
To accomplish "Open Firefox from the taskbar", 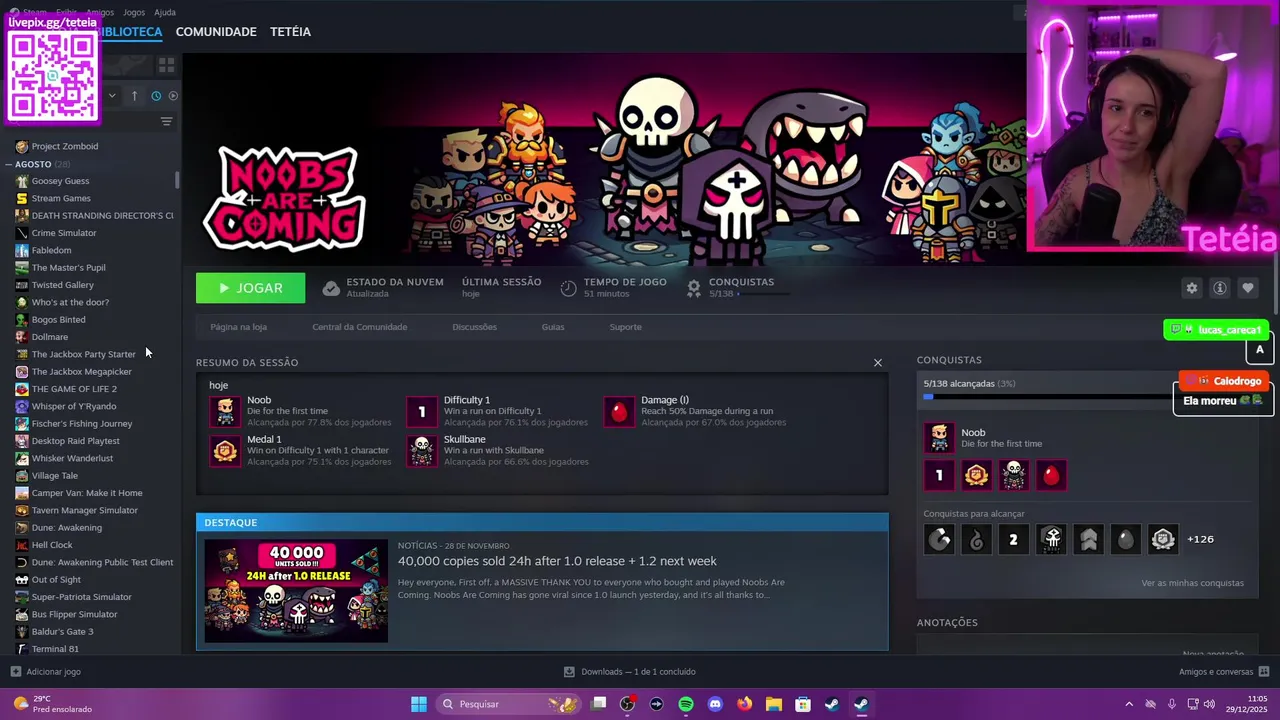I will coord(744,704).
